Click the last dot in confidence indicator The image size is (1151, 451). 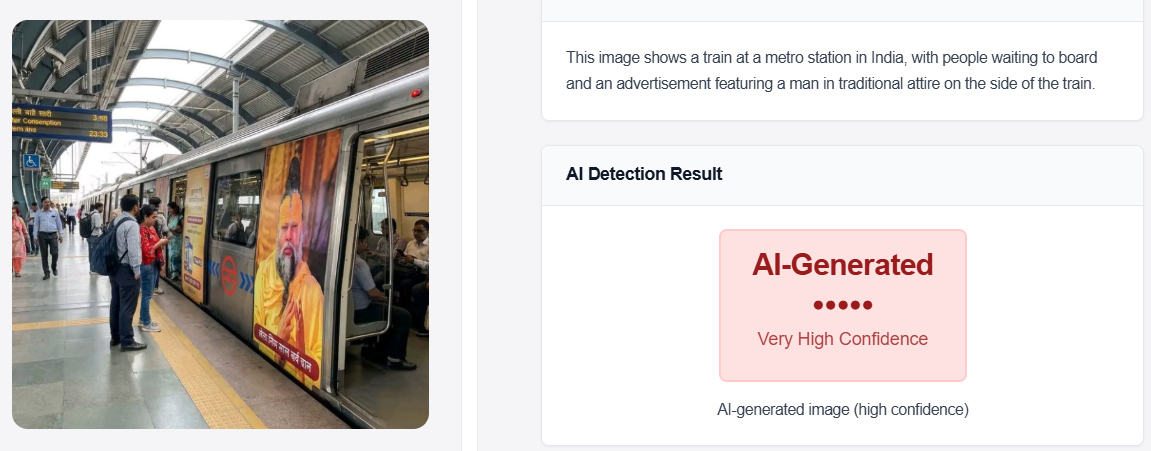click(x=868, y=305)
